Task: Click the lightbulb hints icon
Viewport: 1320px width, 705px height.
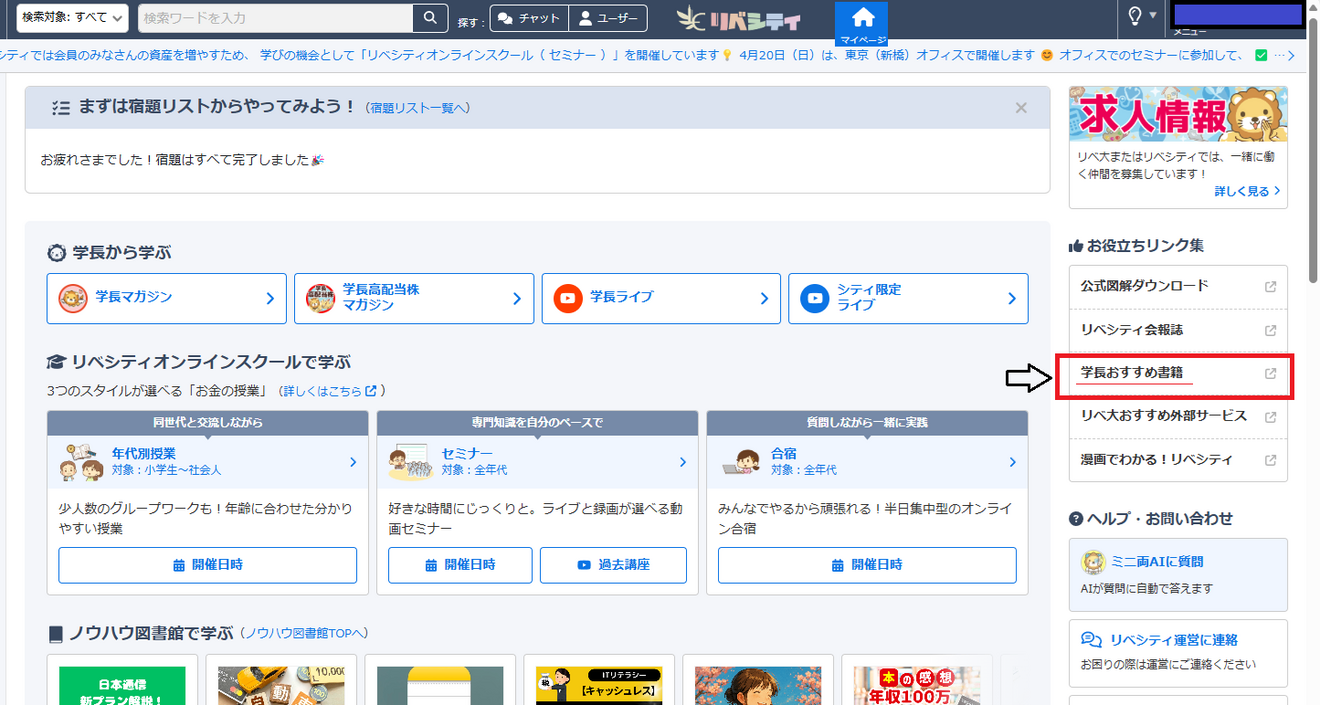Action: (1135, 17)
